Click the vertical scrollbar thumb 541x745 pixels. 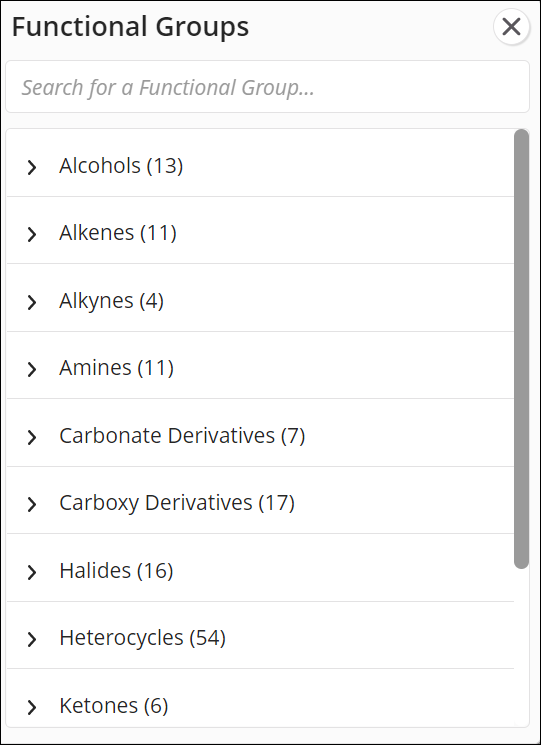tap(522, 348)
